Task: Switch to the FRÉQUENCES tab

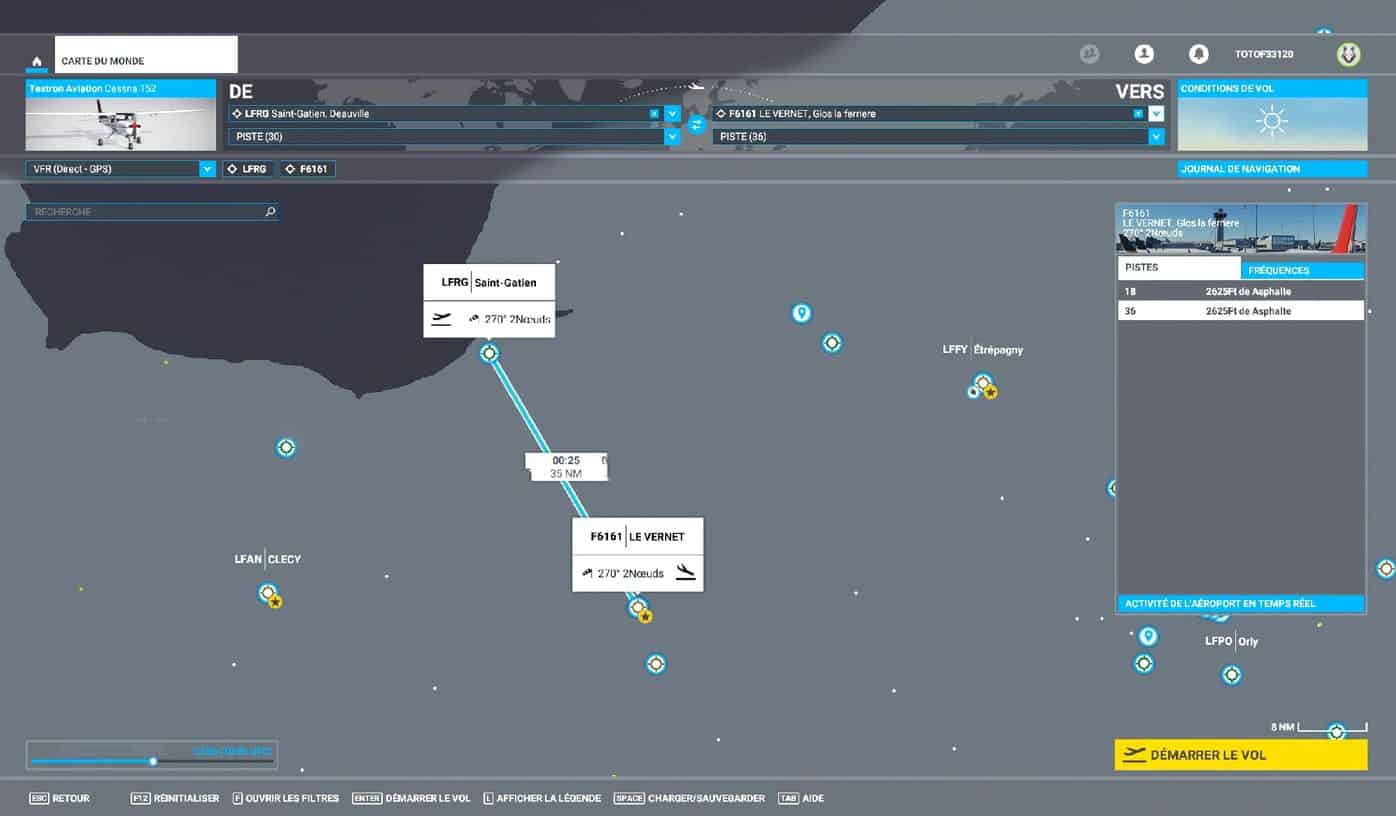Action: click(x=1302, y=270)
